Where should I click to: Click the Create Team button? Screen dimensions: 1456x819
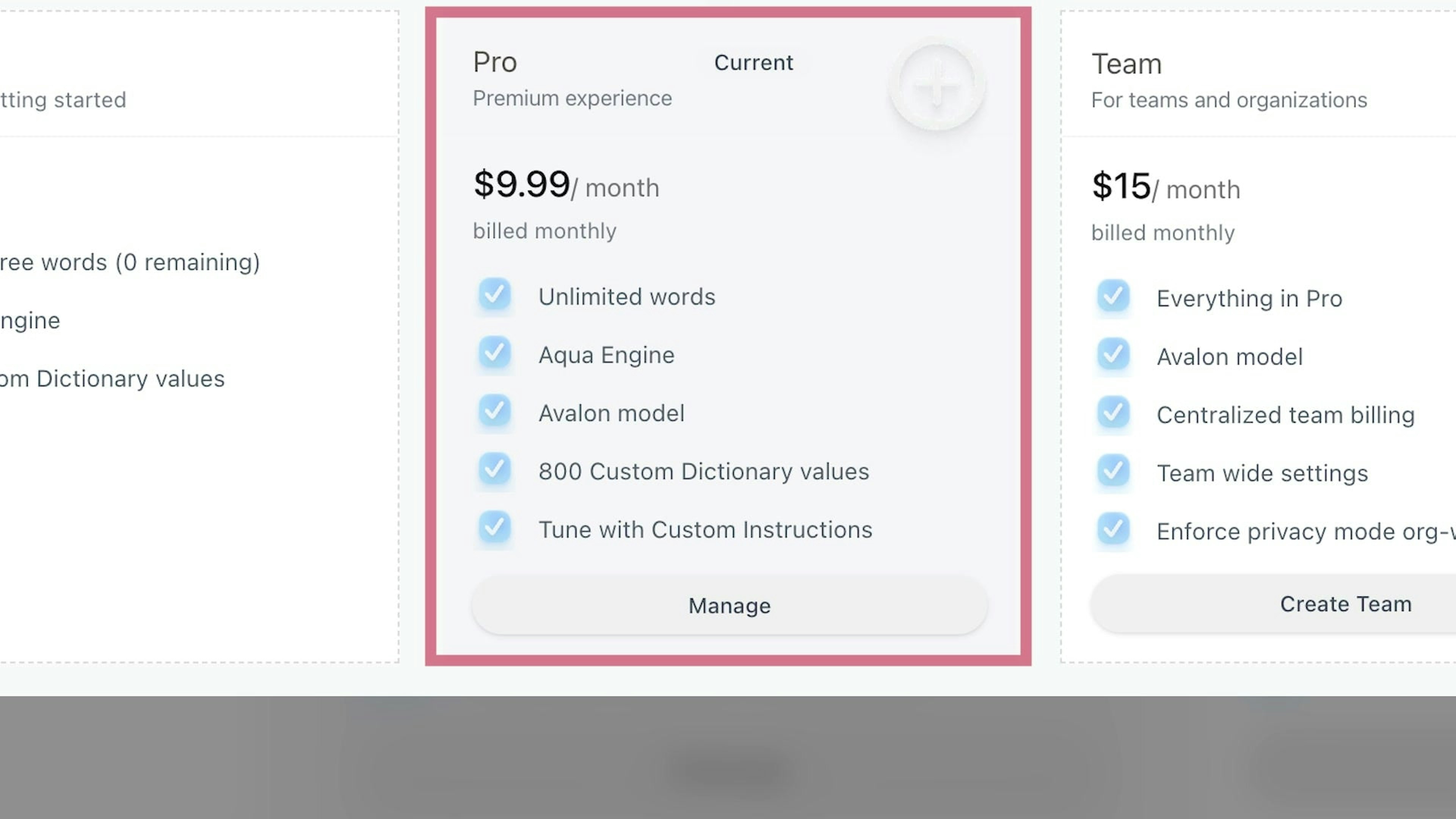coord(1345,604)
